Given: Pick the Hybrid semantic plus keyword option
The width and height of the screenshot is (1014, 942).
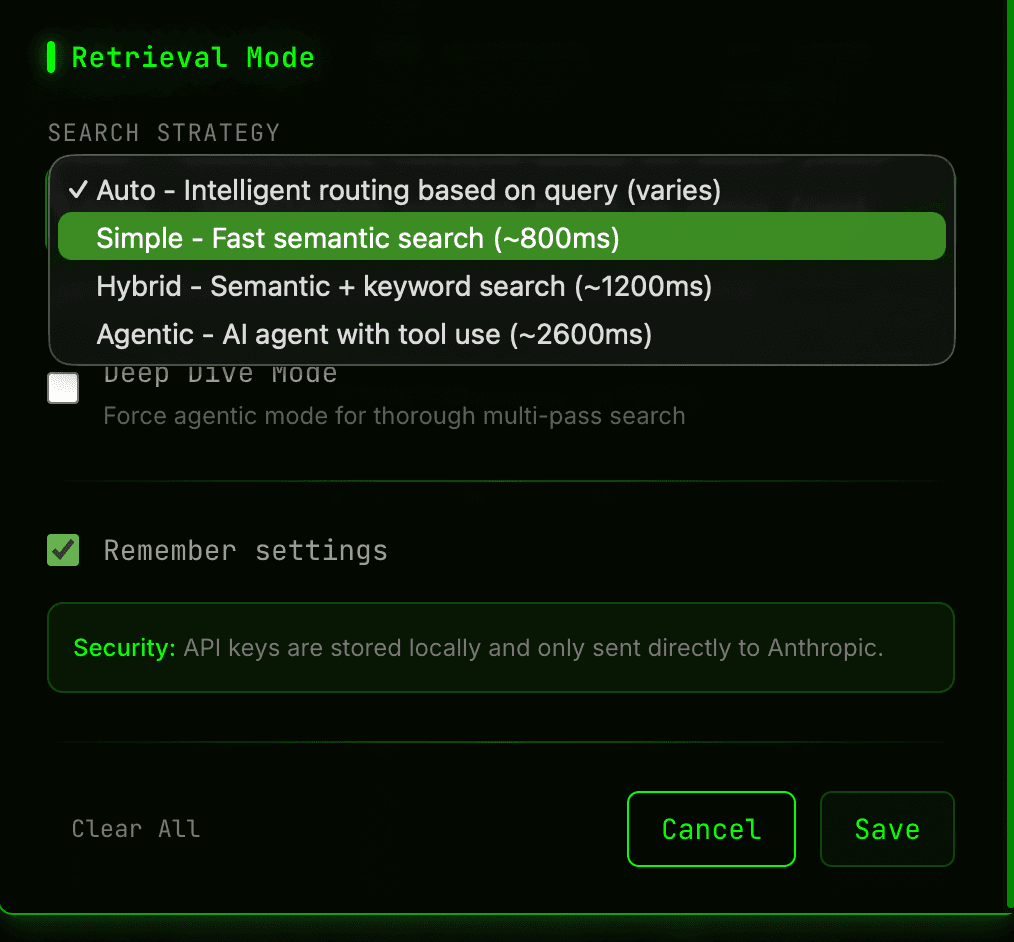Looking at the screenshot, I should [x=400, y=286].
